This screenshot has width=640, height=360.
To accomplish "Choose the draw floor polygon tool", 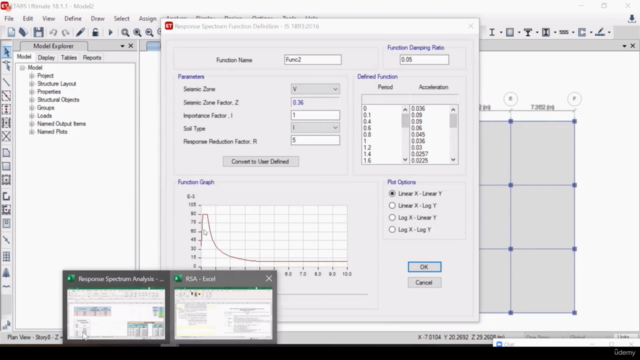I will pyautogui.click(x=7, y=153).
